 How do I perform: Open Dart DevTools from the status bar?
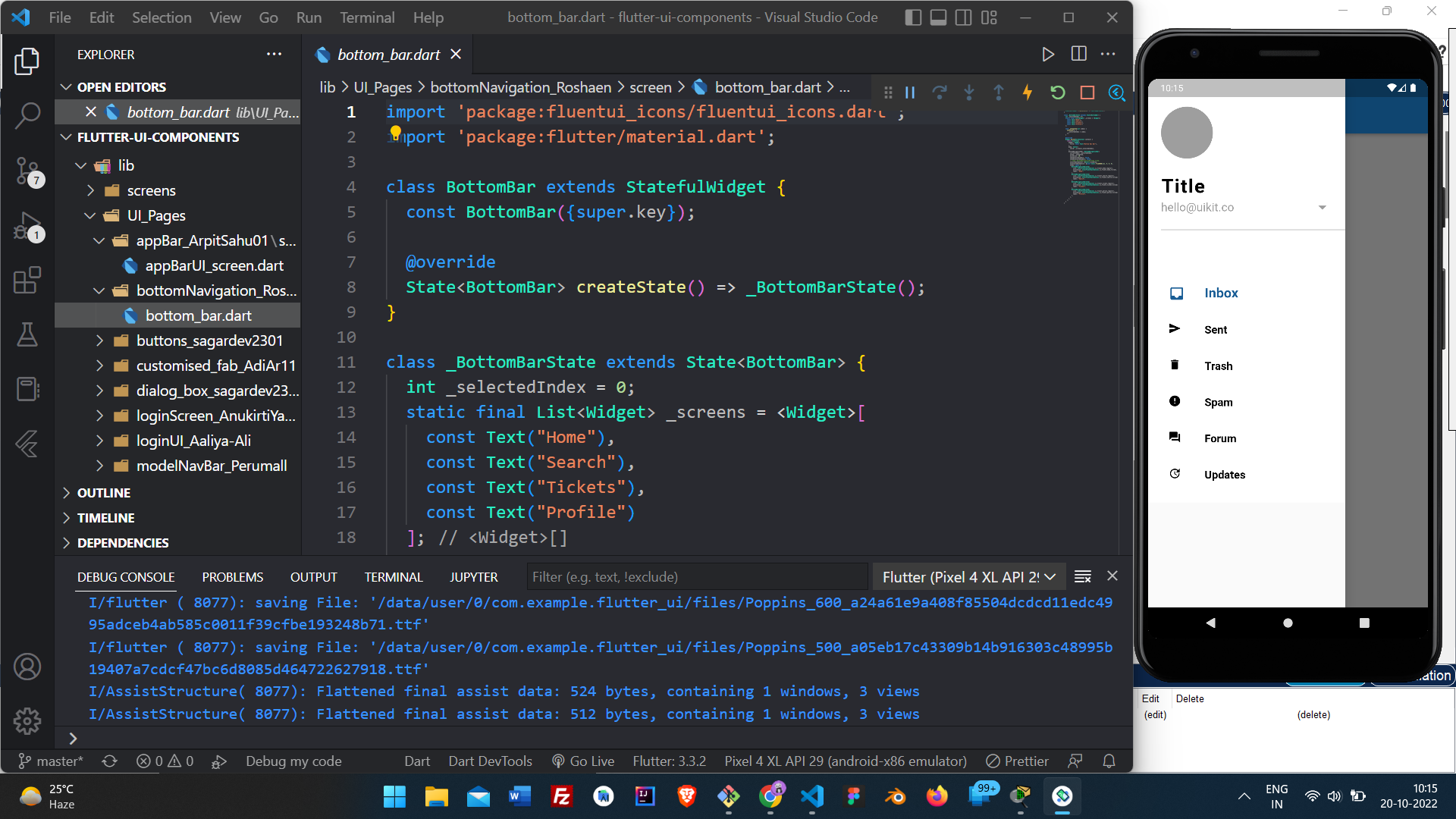pos(490,761)
